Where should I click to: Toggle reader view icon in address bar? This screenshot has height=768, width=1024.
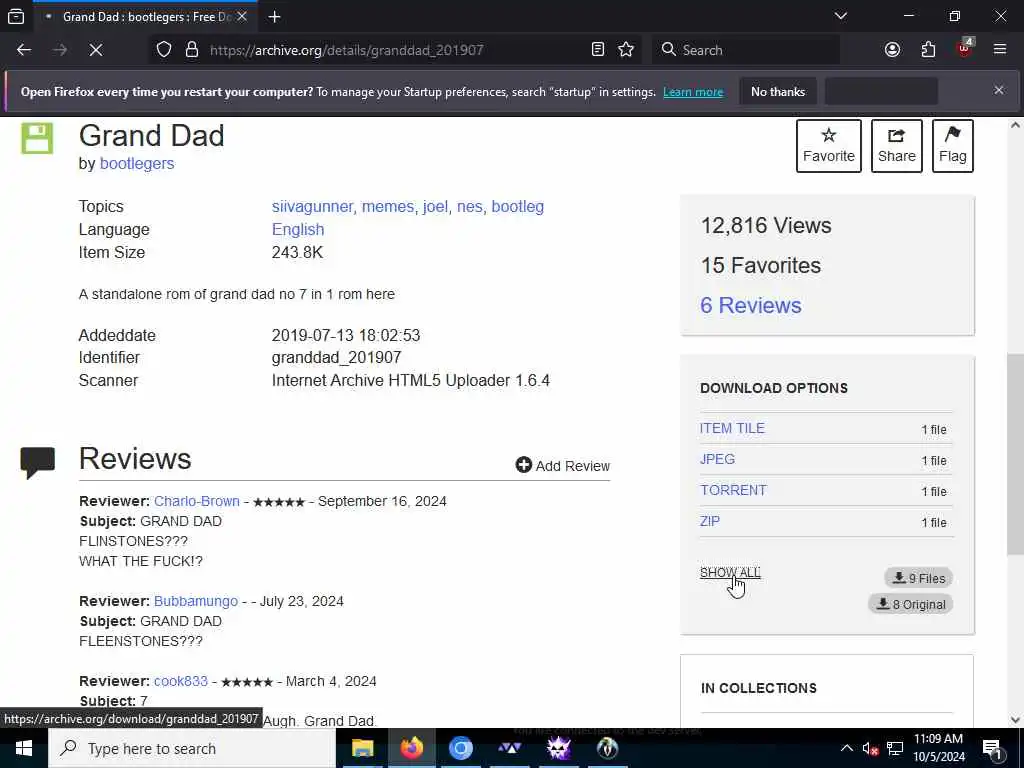[598, 50]
